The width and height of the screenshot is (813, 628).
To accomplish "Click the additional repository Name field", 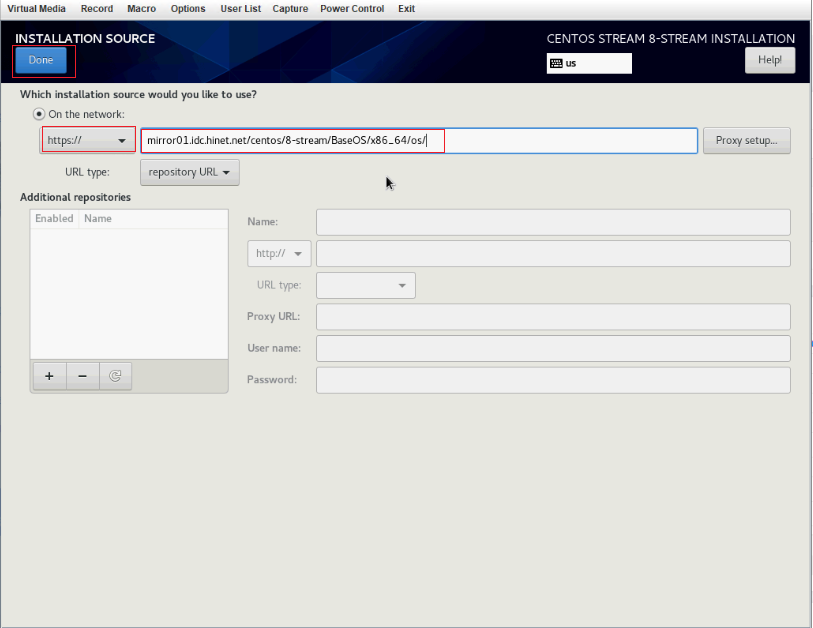I will (553, 222).
